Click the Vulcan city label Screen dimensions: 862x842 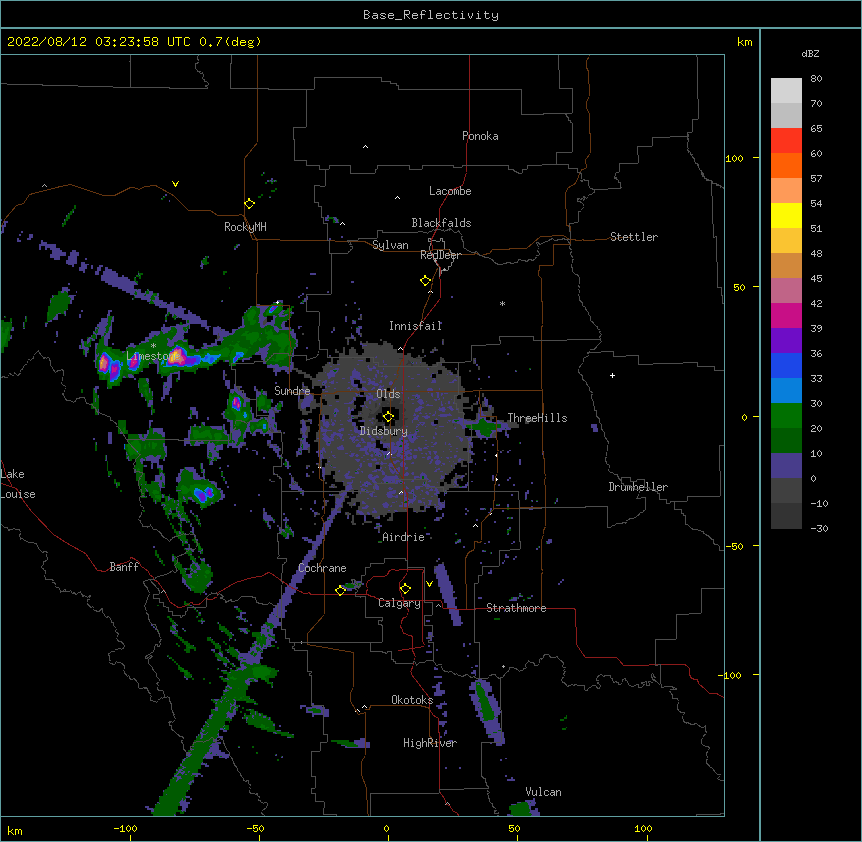[543, 792]
